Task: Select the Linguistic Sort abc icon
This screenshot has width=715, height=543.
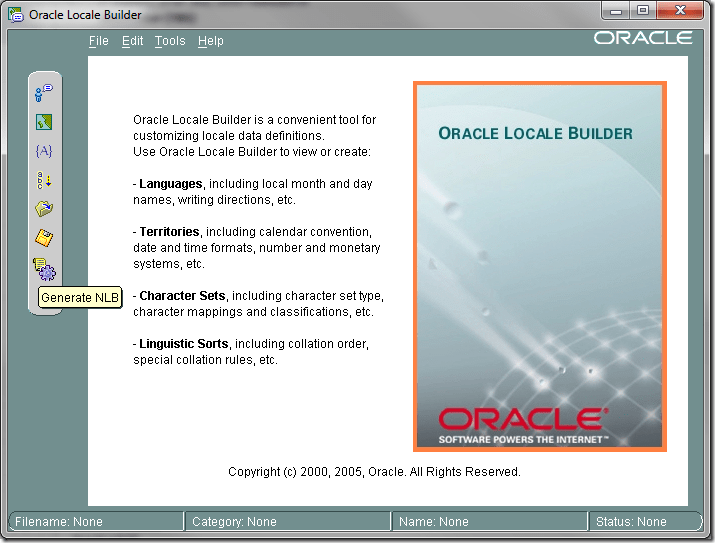Action: (44, 180)
